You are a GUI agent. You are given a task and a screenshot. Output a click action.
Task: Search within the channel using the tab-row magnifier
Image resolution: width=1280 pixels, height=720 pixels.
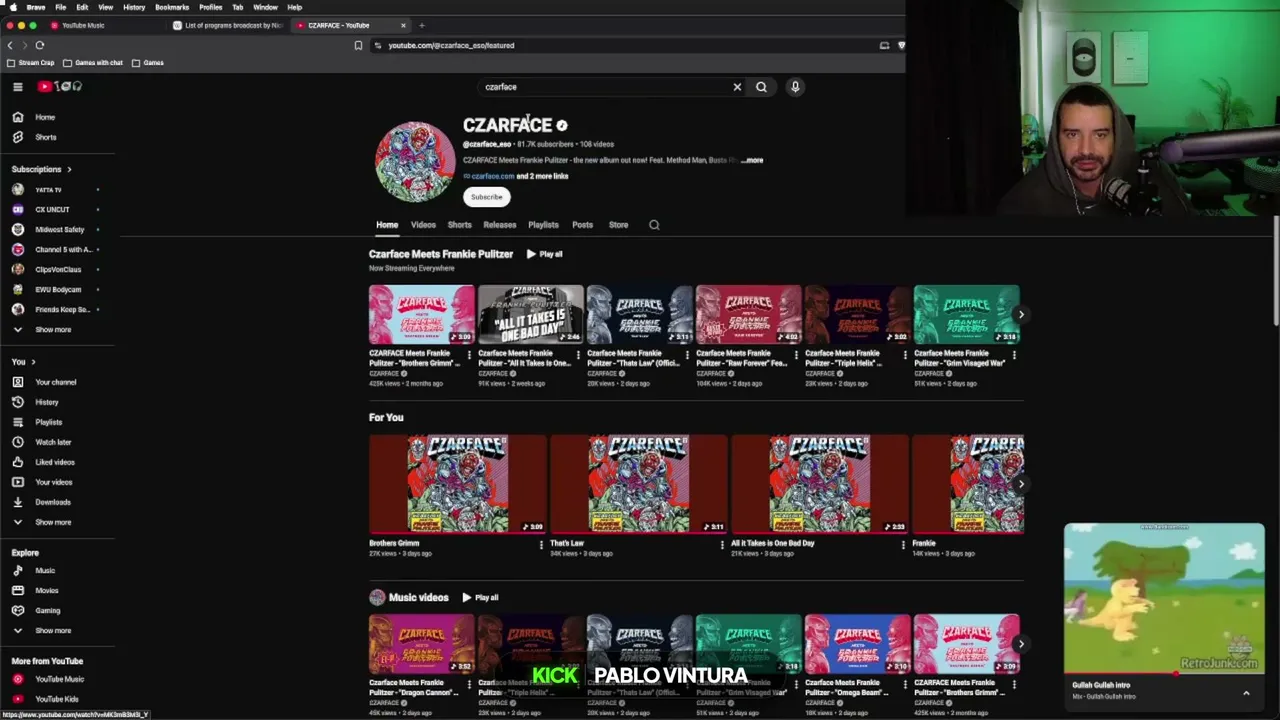coord(654,225)
